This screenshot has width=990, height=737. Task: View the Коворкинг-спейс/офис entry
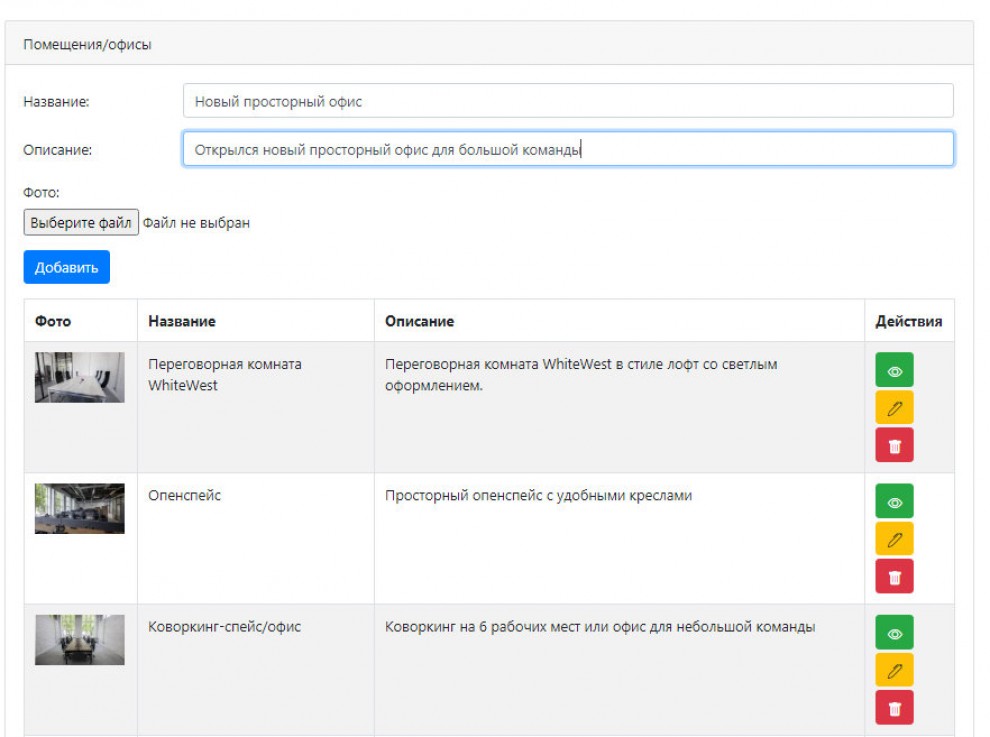(894, 633)
